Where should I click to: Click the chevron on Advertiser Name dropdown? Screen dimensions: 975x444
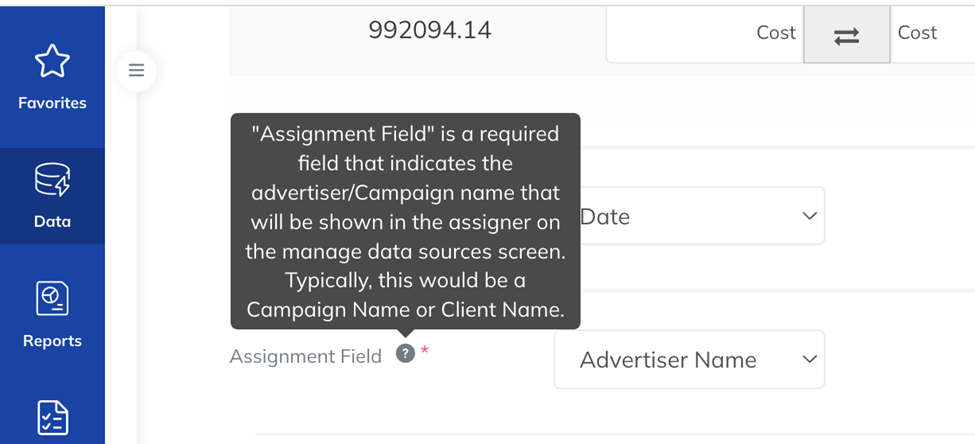[x=809, y=359]
